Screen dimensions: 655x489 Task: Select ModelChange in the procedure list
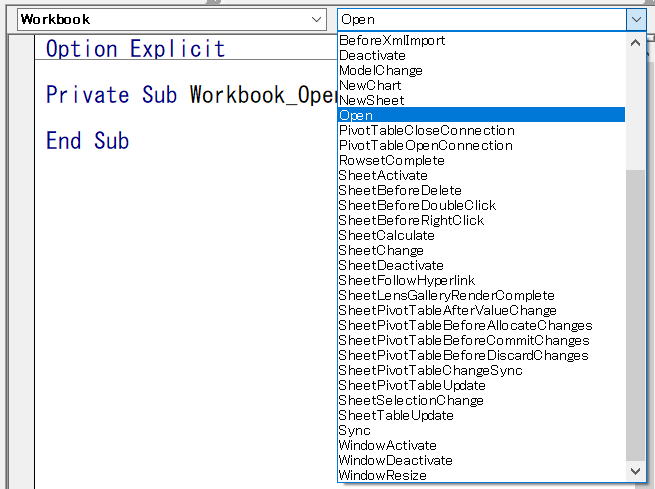point(380,70)
